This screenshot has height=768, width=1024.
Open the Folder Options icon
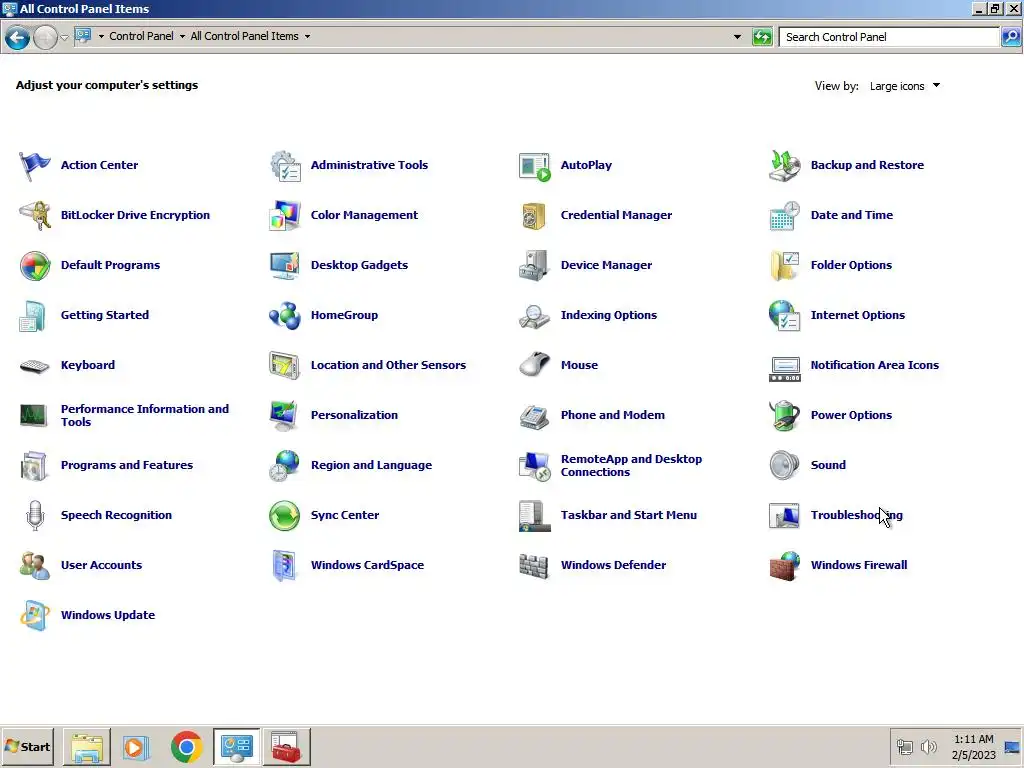784,265
